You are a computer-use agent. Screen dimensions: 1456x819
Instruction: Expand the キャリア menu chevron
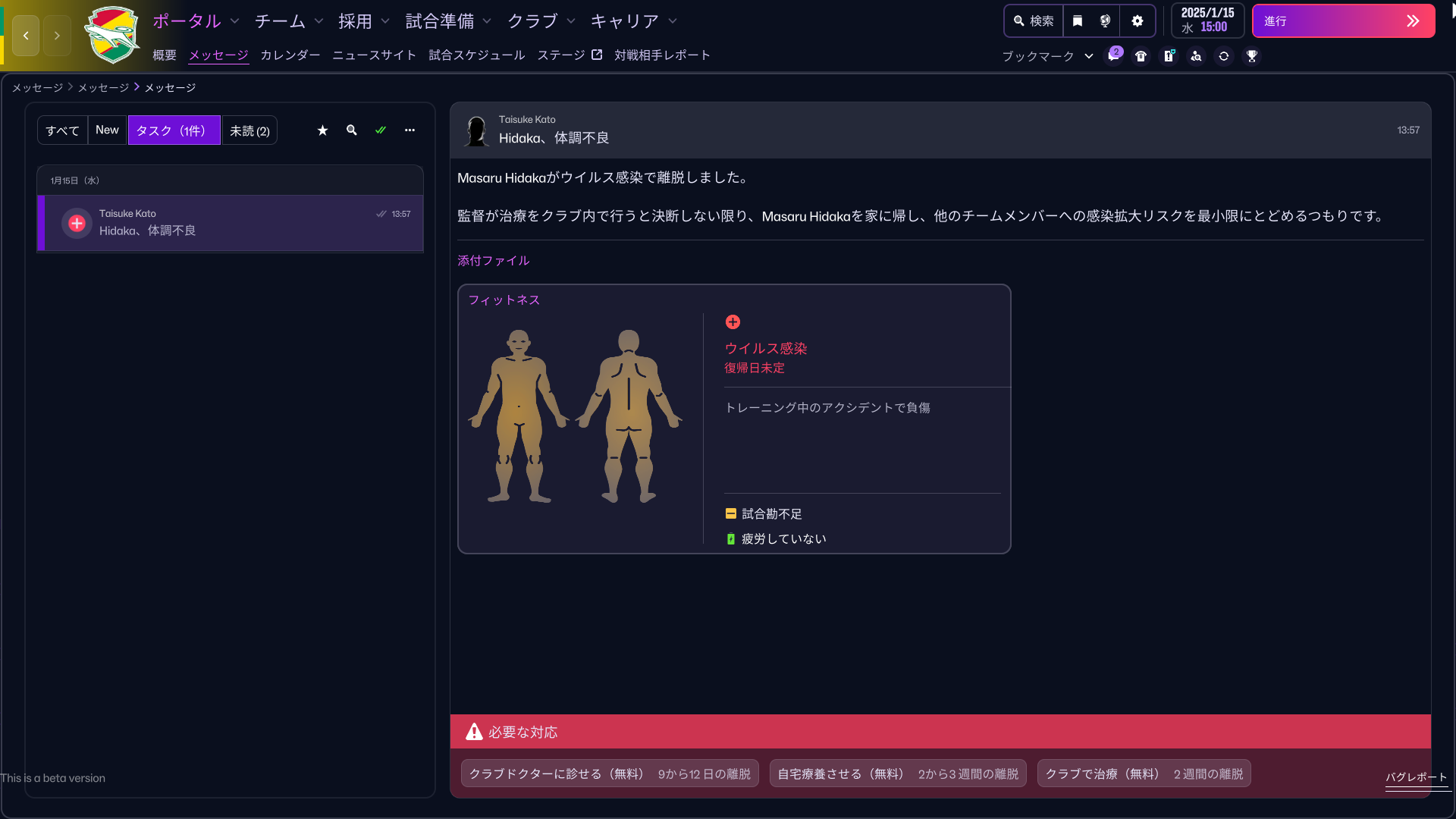coord(673,21)
